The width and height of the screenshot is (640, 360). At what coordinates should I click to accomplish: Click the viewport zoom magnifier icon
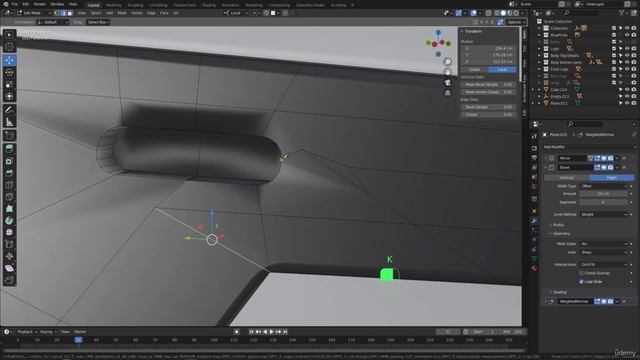pyautogui.click(x=448, y=62)
